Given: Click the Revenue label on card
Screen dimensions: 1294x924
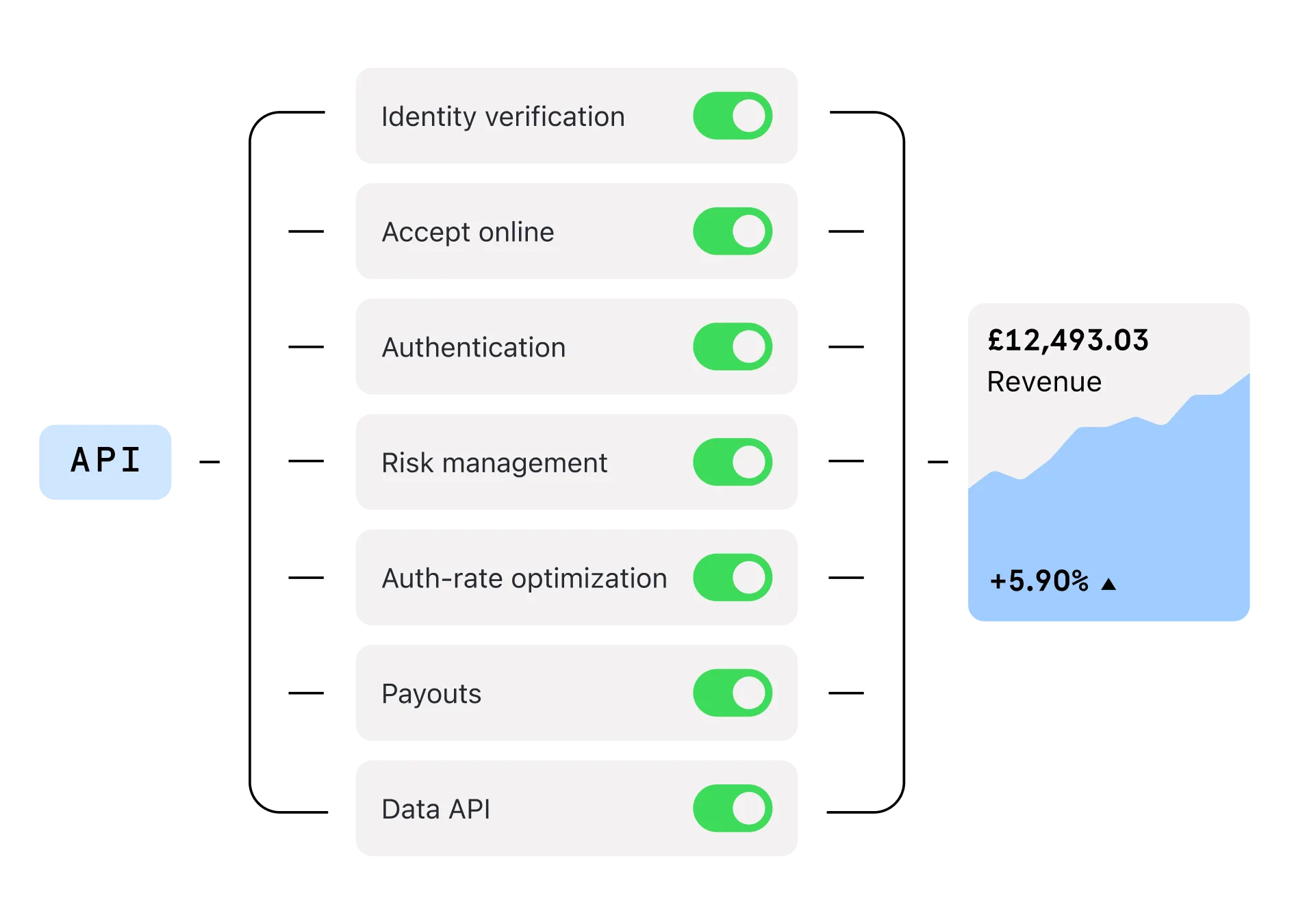Looking at the screenshot, I should [1044, 382].
